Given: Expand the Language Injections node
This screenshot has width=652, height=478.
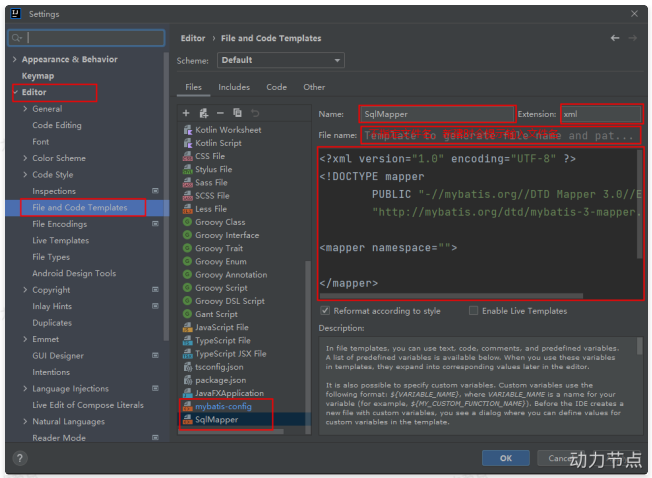Looking at the screenshot, I should pos(25,389).
